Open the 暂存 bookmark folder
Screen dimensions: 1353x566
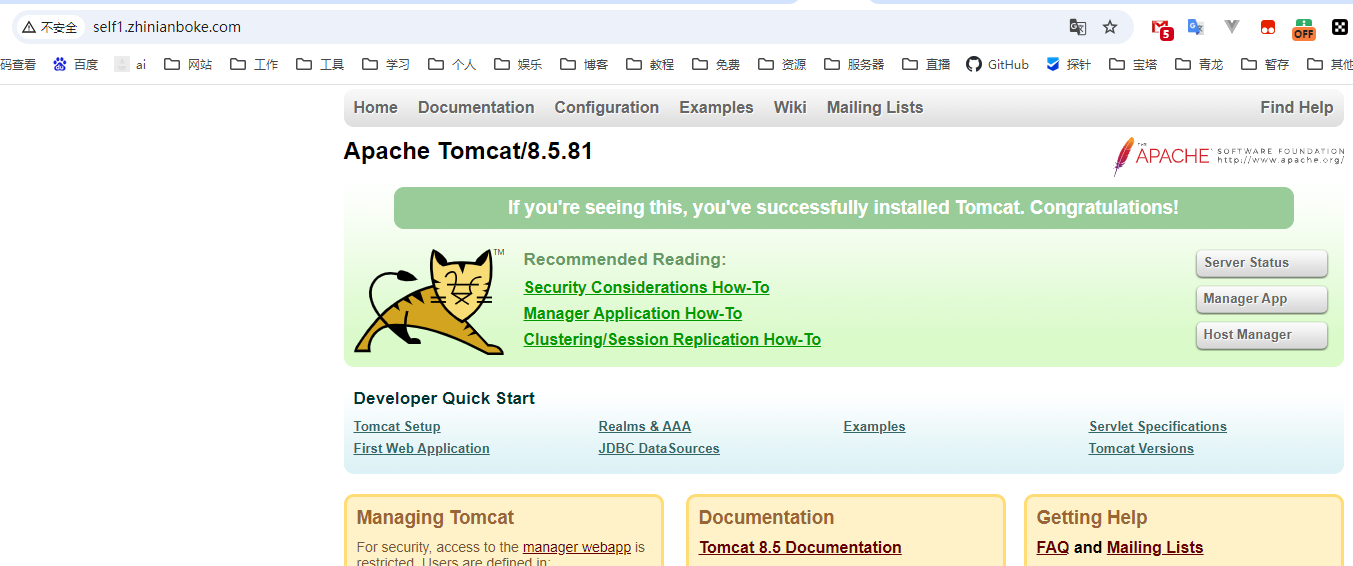(x=1265, y=64)
